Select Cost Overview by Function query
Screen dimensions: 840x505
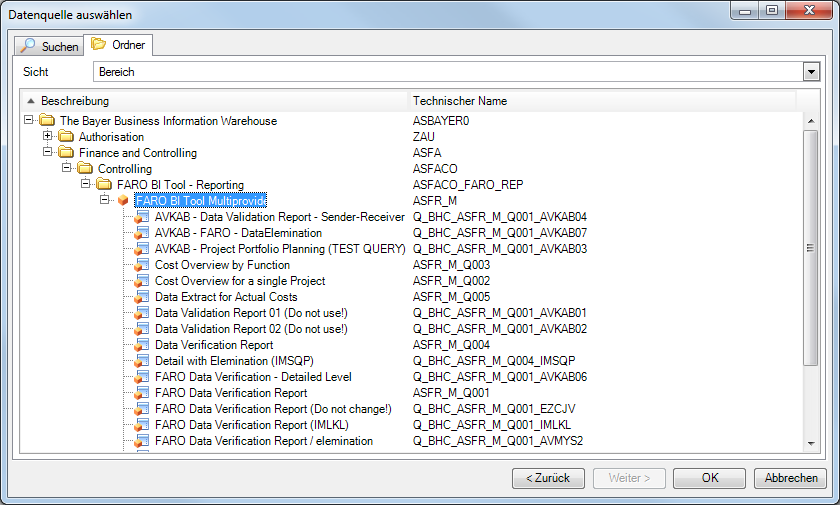coord(222,265)
